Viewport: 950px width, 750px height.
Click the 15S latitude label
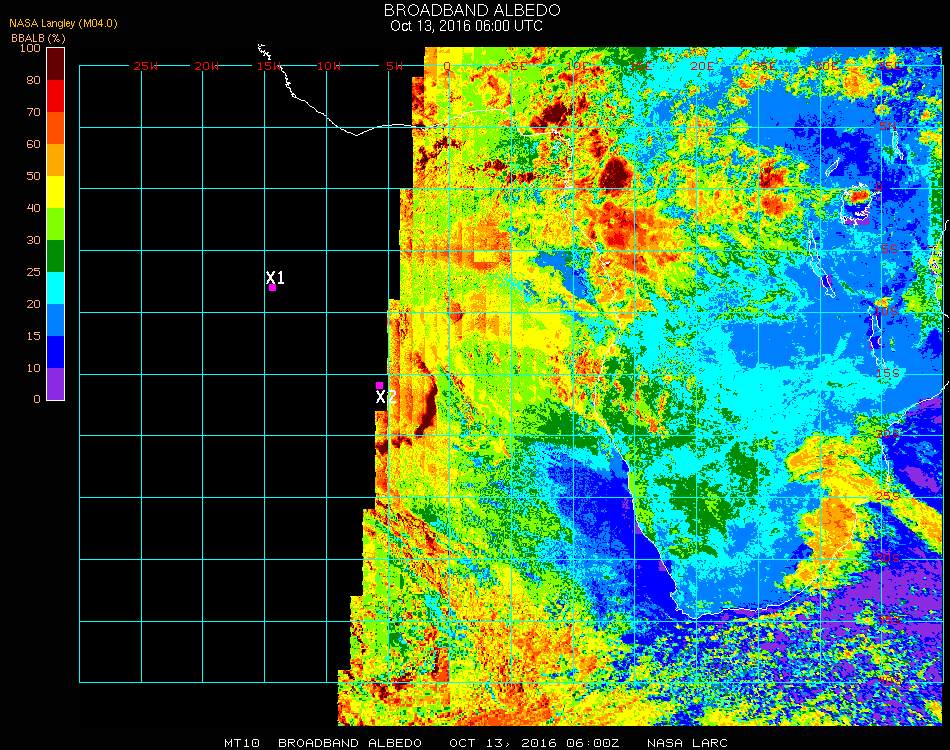point(888,373)
